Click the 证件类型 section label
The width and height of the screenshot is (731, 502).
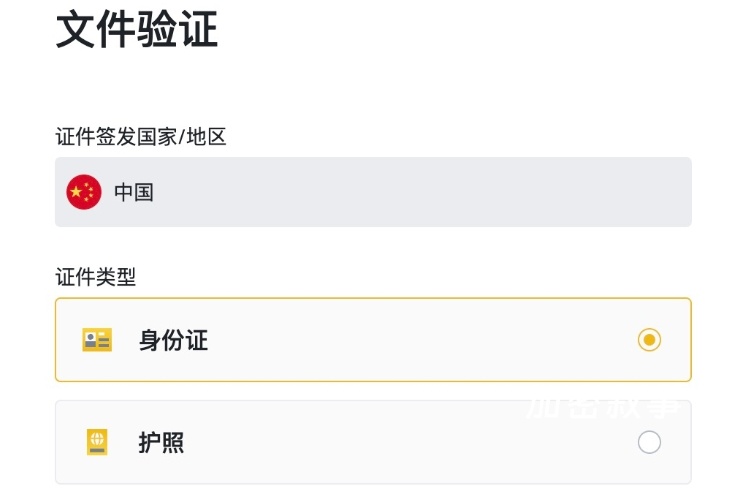click(95, 277)
